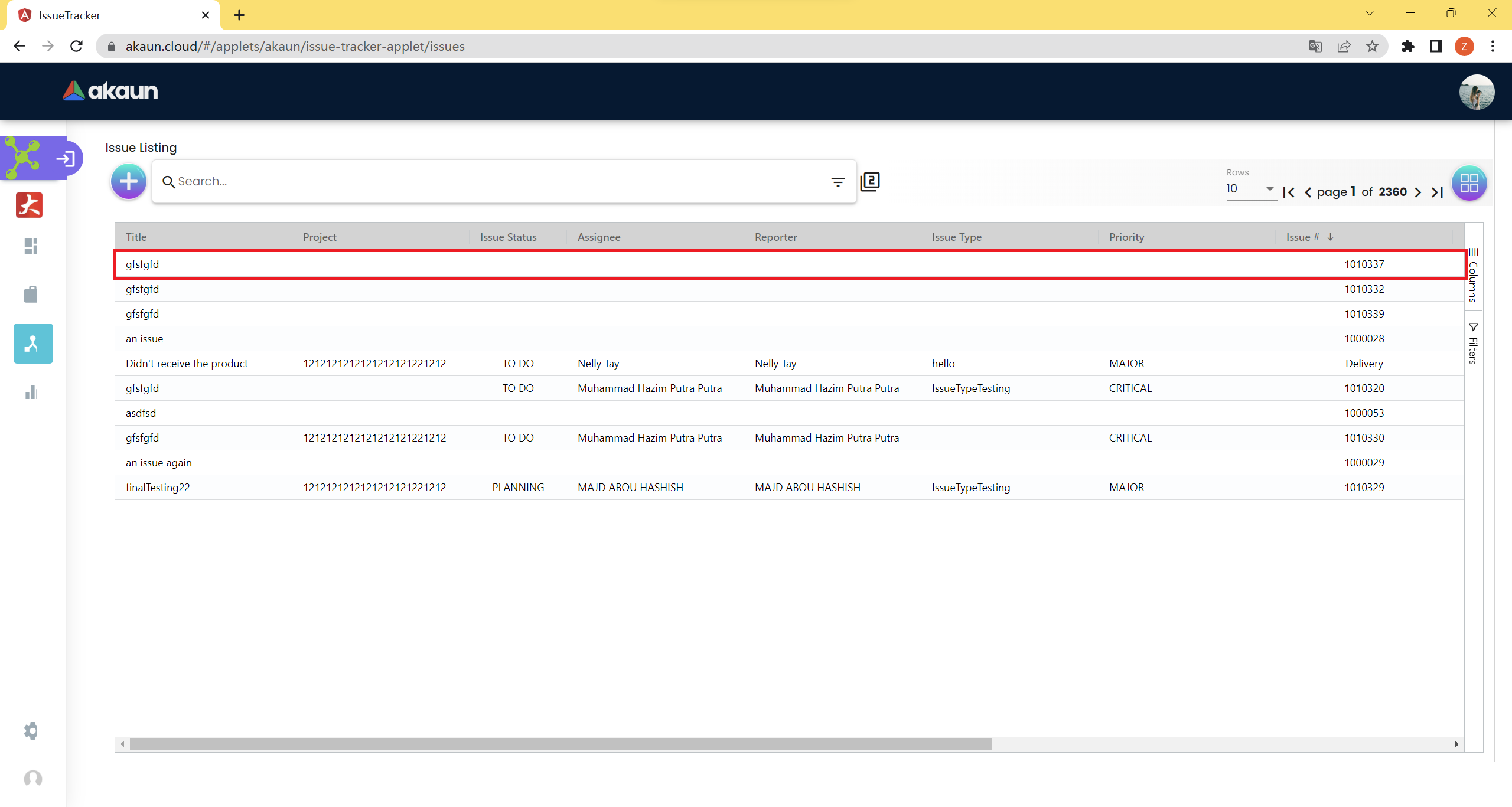Open the grid applets launcher icon

[x=1469, y=183]
